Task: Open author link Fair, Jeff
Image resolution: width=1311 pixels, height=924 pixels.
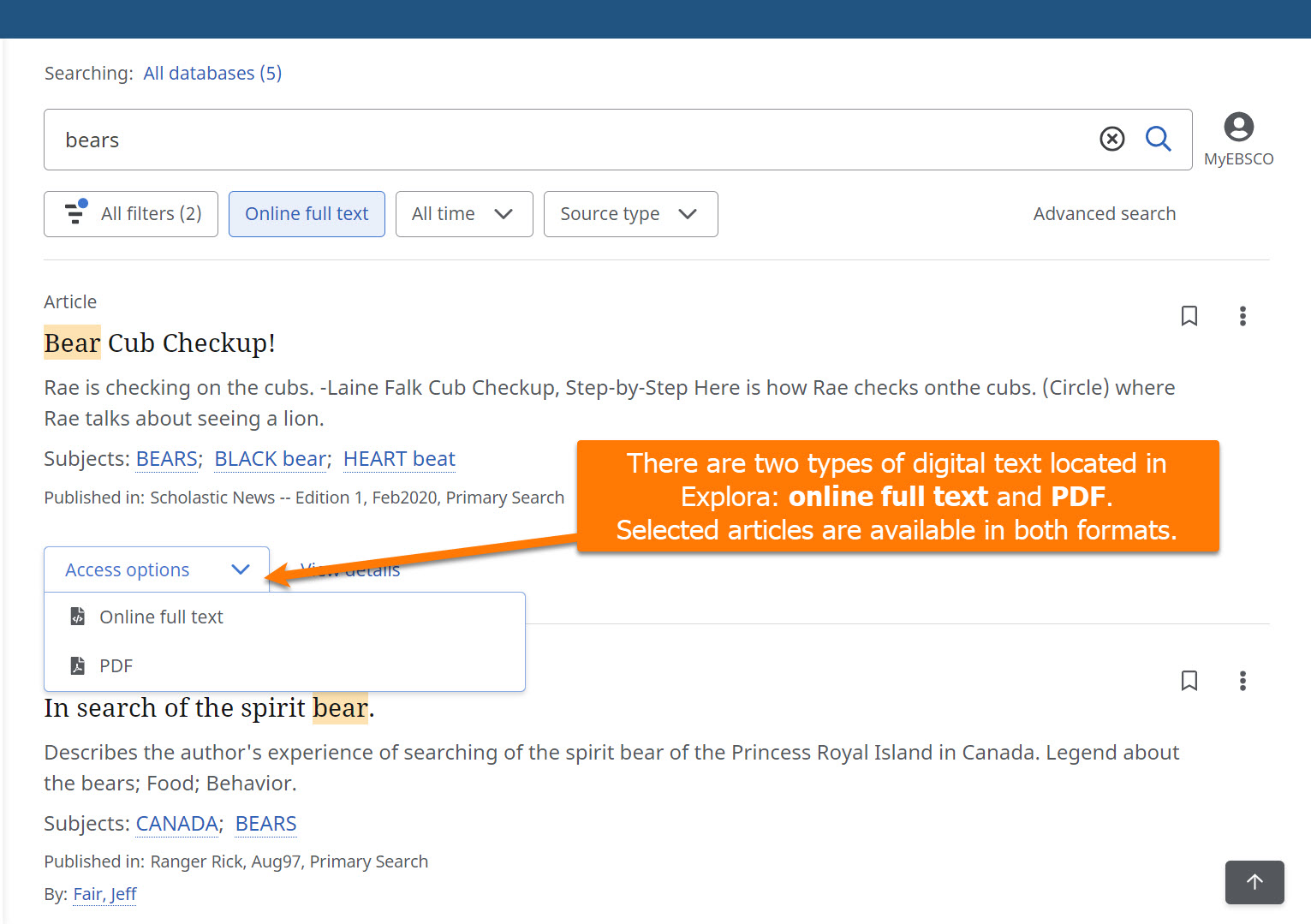Action: pos(104,894)
